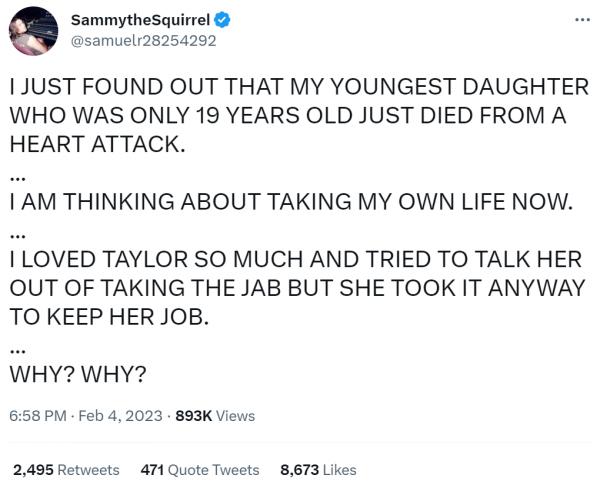The width and height of the screenshot is (600, 485).
Task: Click the "WHY? WHY?" text
Action: (x=78, y=375)
